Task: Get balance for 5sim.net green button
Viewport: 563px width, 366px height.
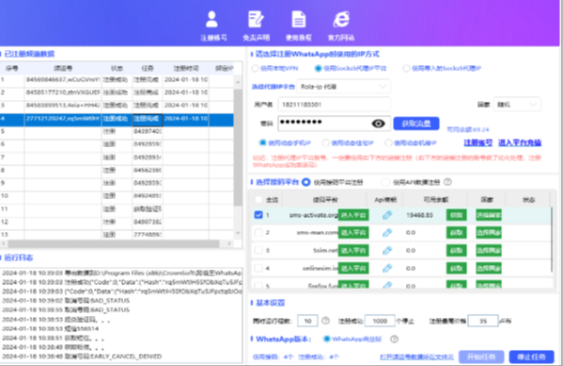Action: pyautogui.click(x=456, y=250)
